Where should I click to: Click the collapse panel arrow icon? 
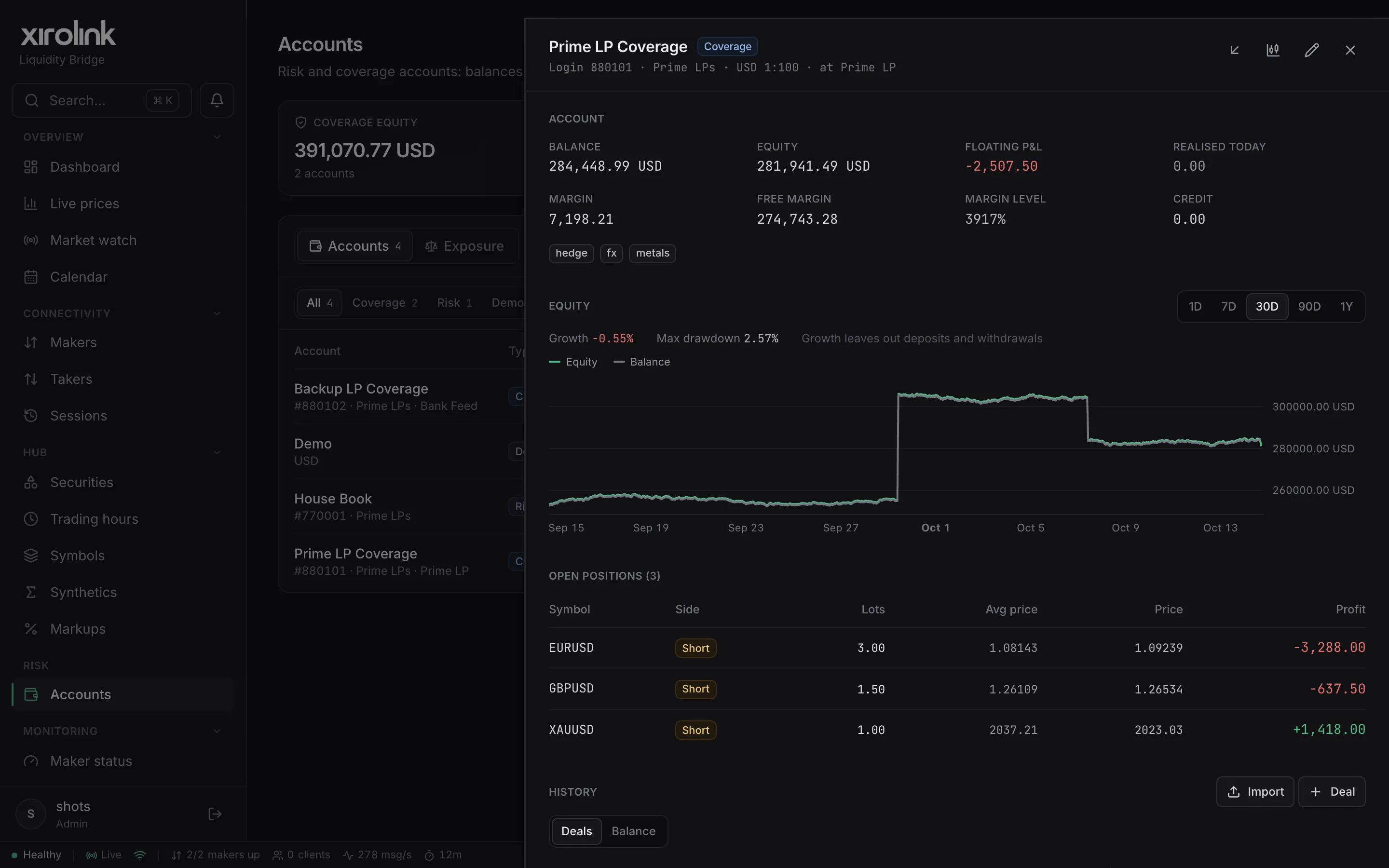[x=1234, y=50]
